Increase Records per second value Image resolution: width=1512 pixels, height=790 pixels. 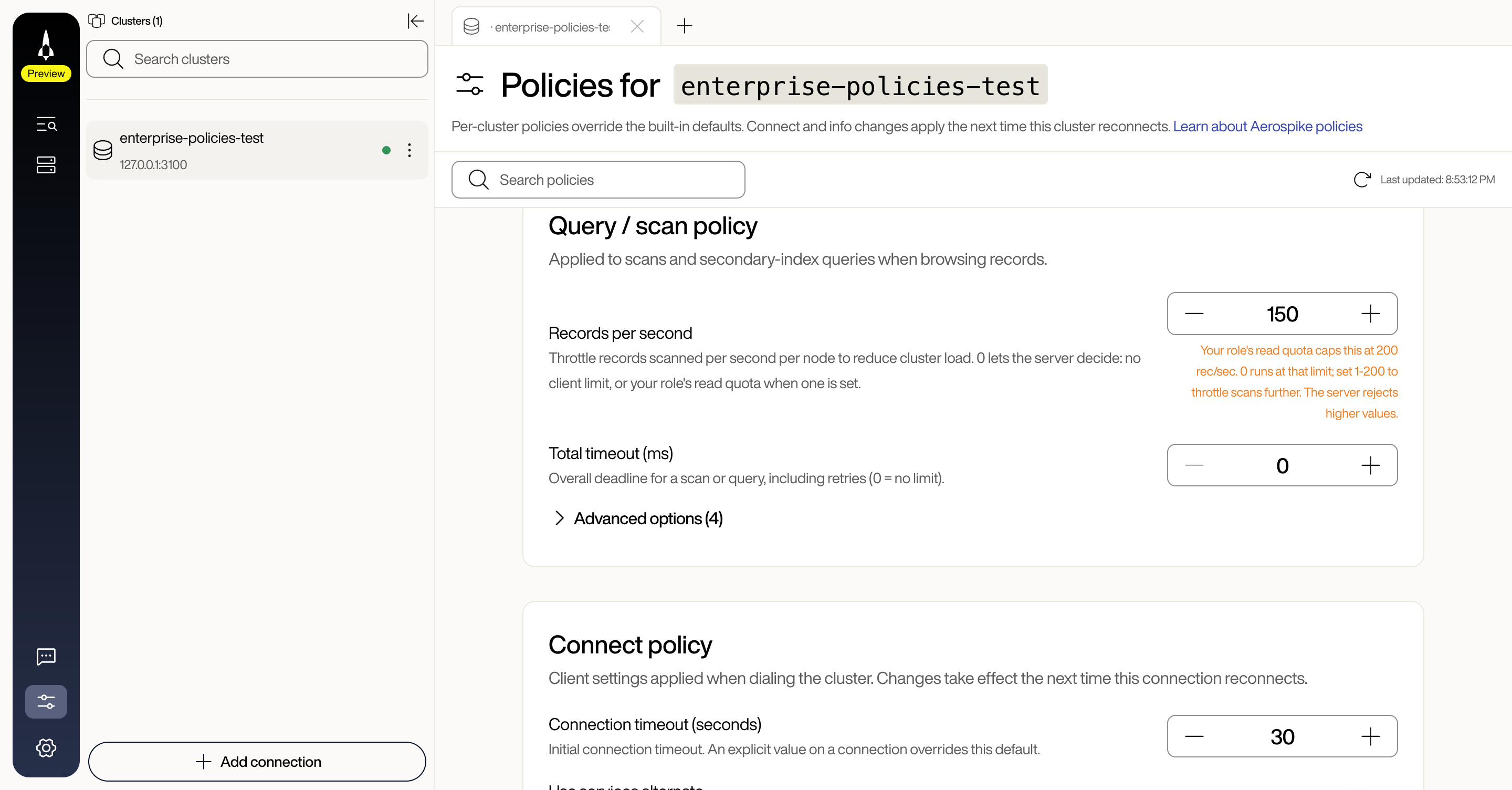[1370, 314]
